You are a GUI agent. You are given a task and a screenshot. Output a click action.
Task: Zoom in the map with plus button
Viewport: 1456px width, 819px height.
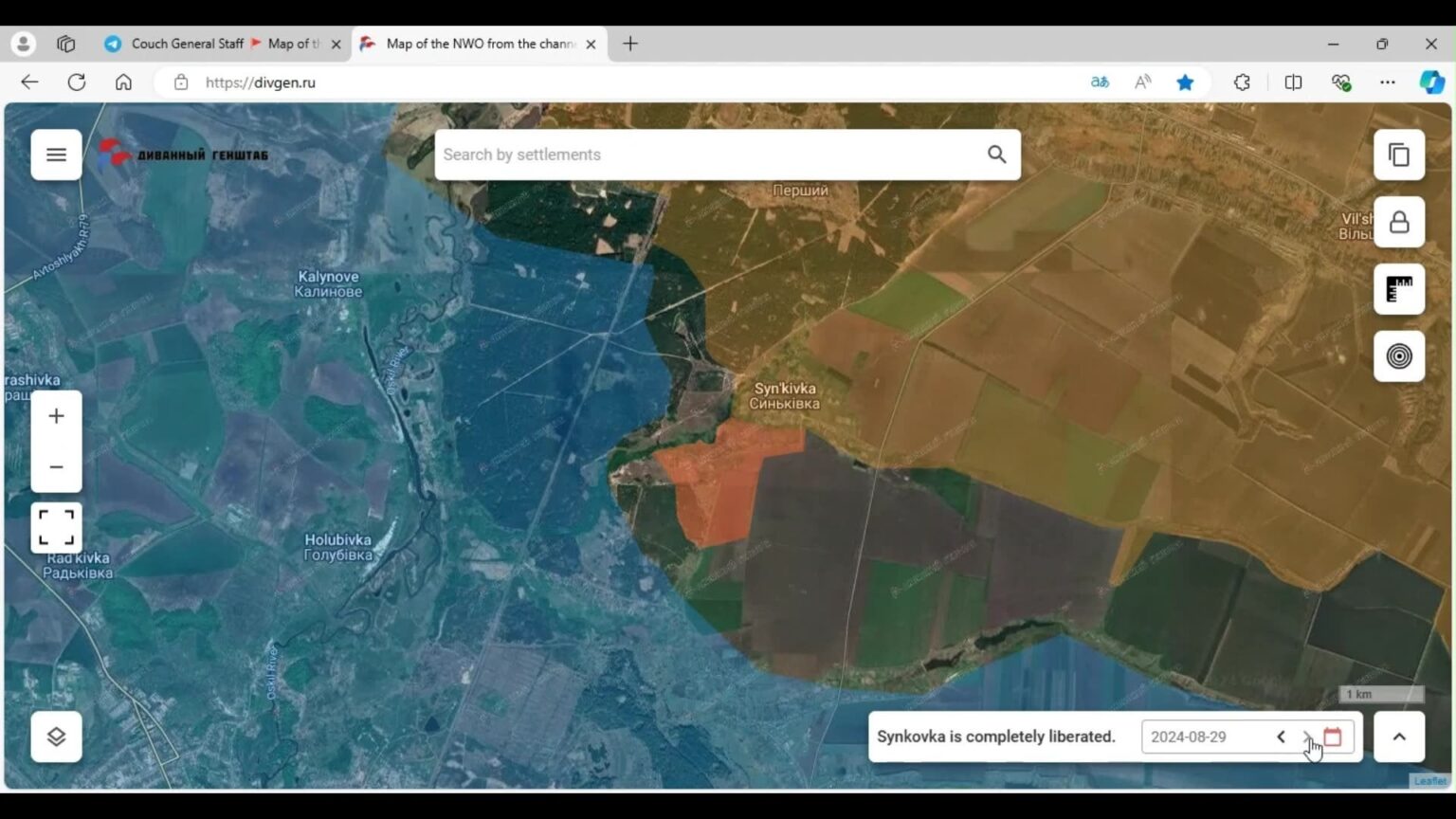coord(56,416)
